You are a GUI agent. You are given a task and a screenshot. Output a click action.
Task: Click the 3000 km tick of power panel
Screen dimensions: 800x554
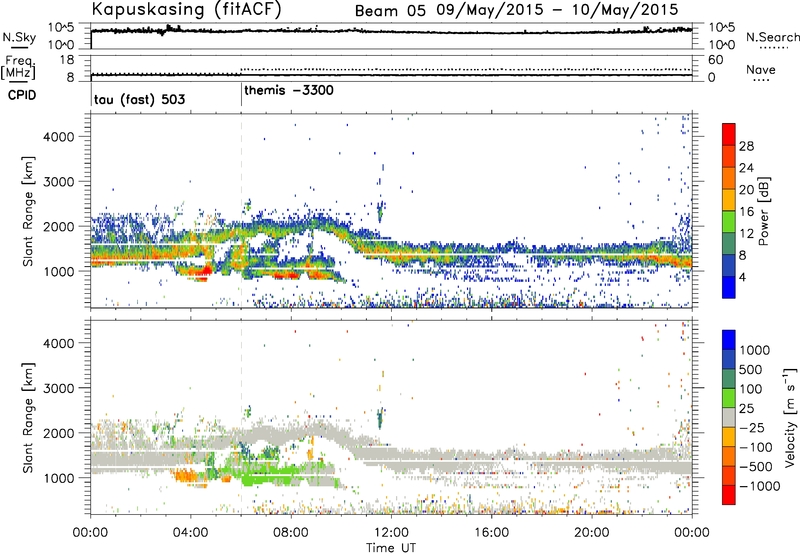pyautogui.click(x=59, y=182)
